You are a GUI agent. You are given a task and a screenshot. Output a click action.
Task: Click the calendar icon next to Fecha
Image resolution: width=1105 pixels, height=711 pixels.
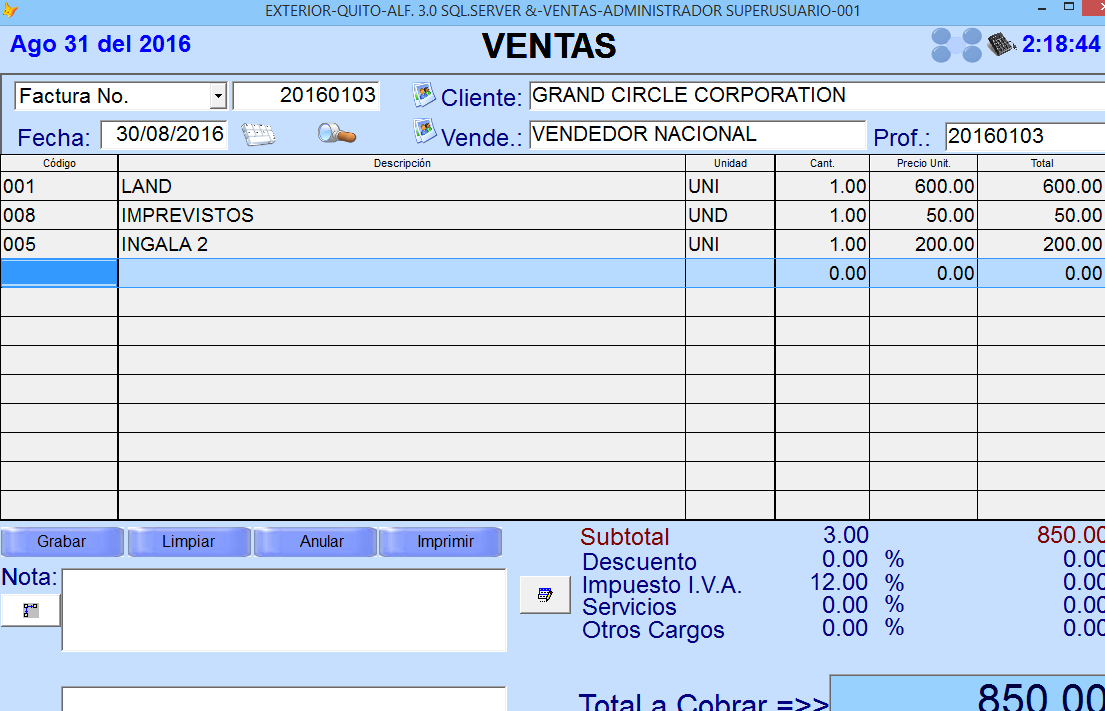point(258,135)
